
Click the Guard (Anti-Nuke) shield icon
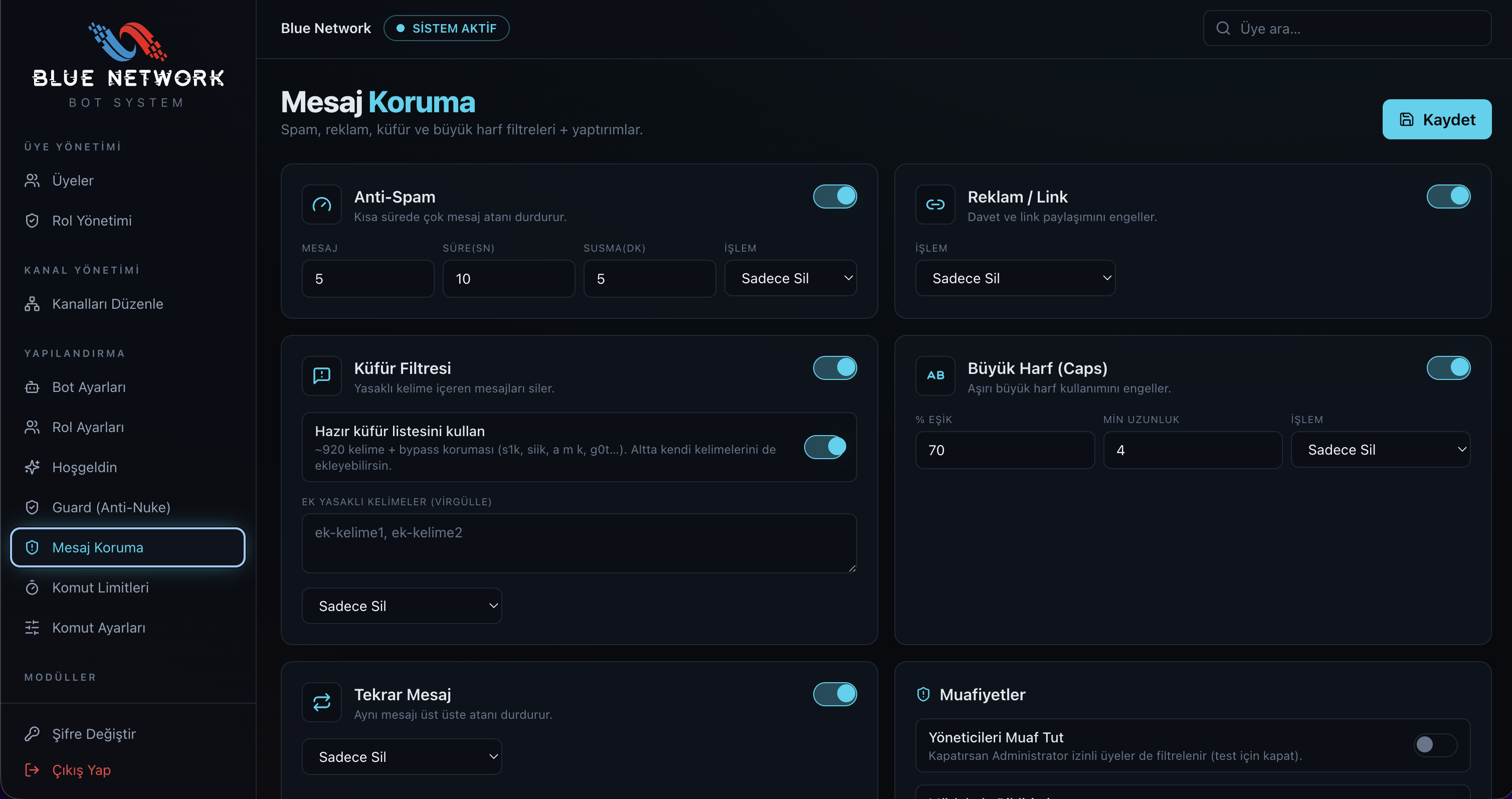32,507
